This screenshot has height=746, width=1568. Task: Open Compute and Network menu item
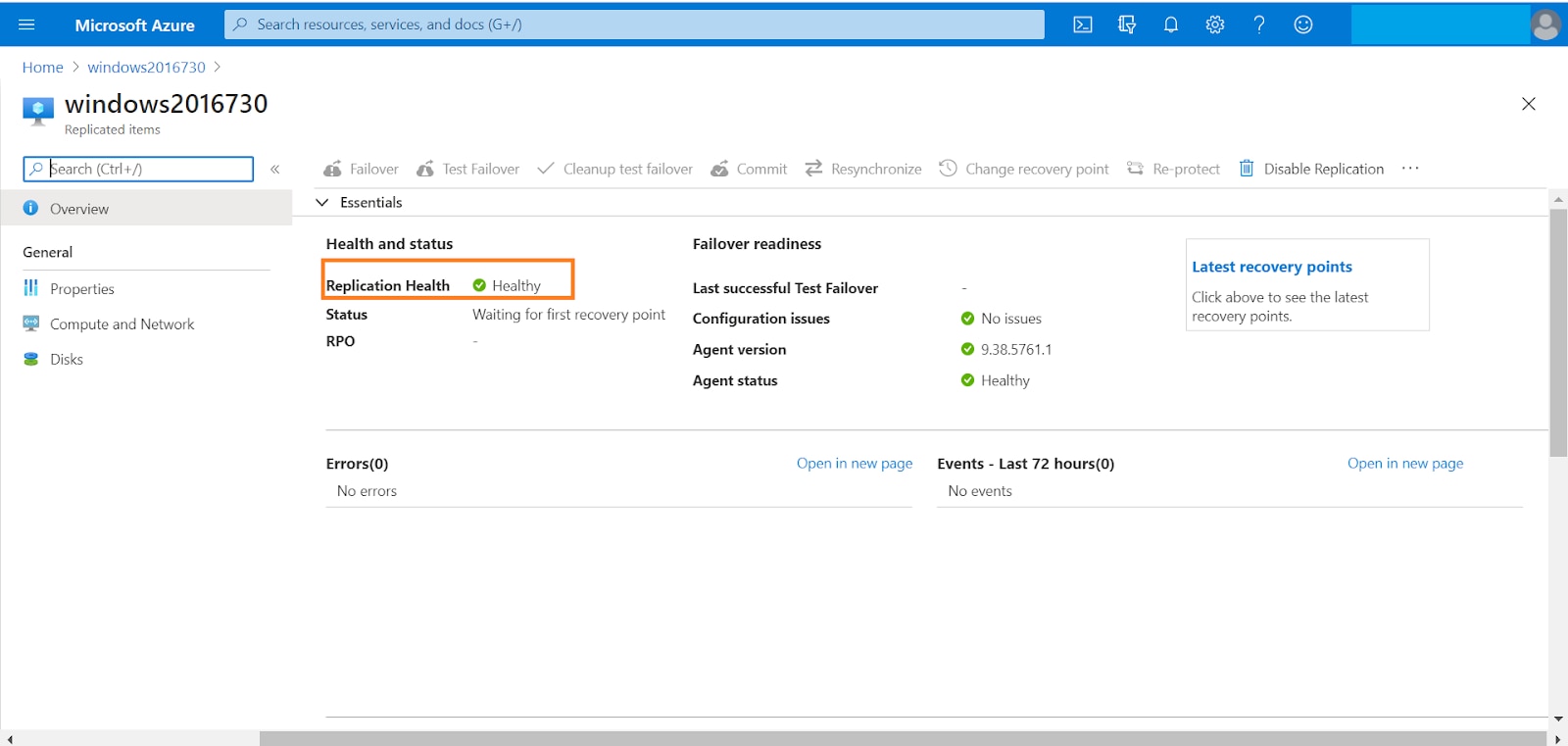[x=122, y=323]
